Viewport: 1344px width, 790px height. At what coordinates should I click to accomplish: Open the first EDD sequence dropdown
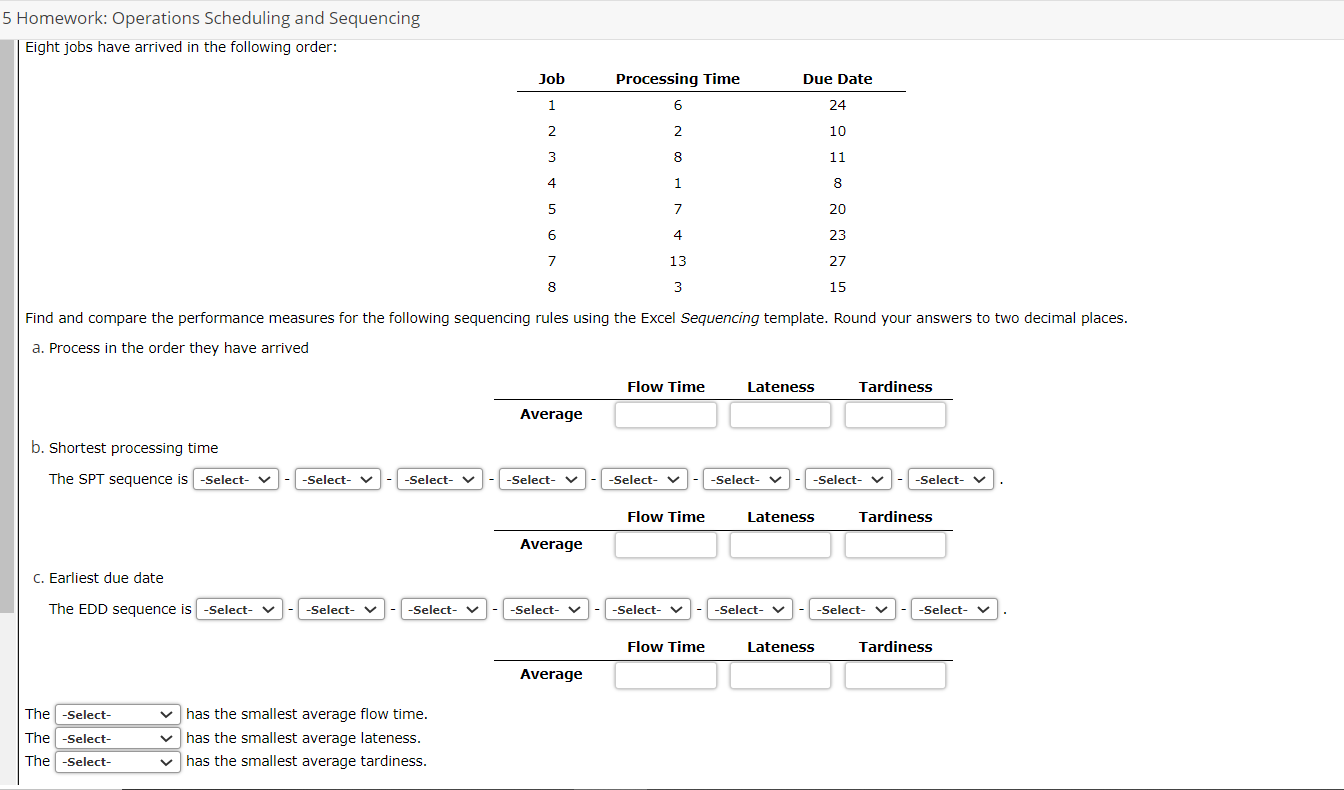239,609
